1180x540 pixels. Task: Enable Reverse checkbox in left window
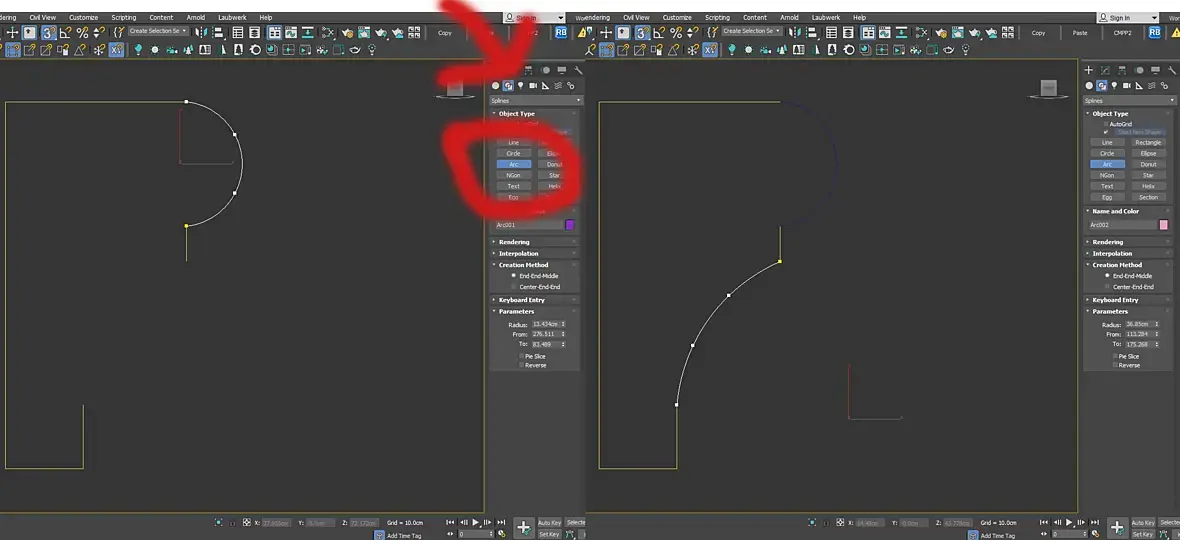(521, 366)
